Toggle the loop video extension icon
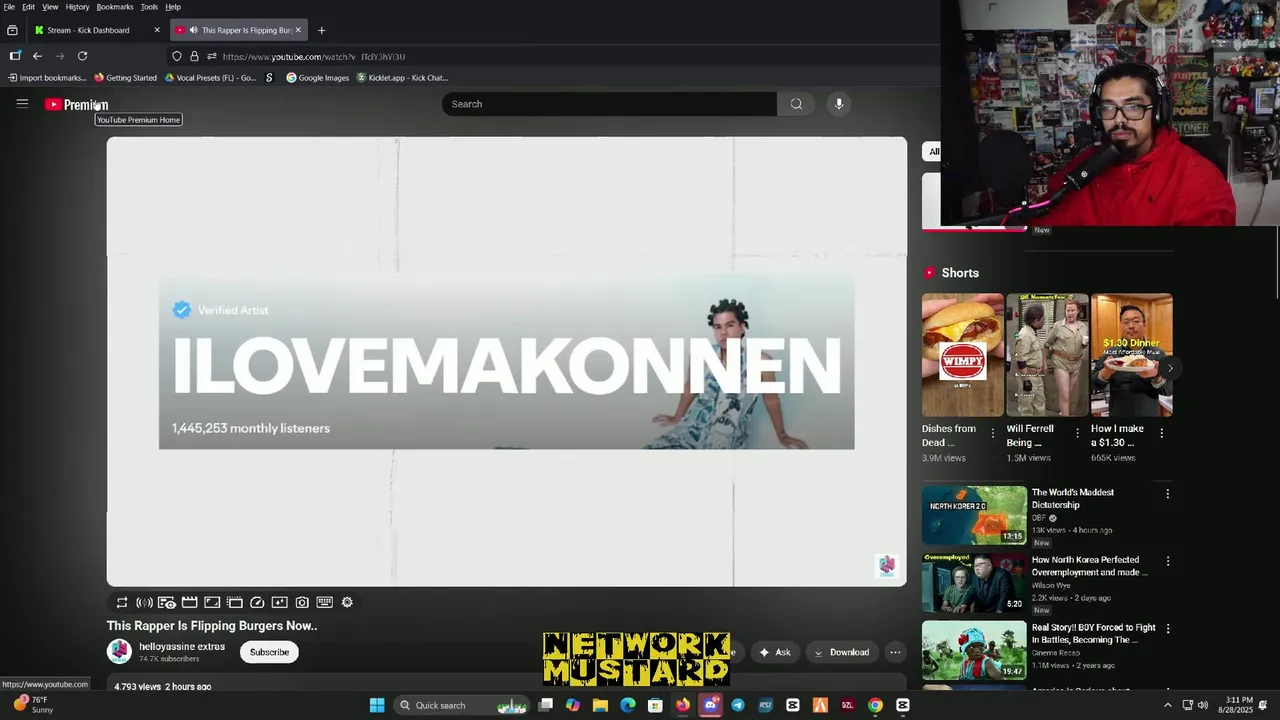The image size is (1280, 720). (x=122, y=602)
